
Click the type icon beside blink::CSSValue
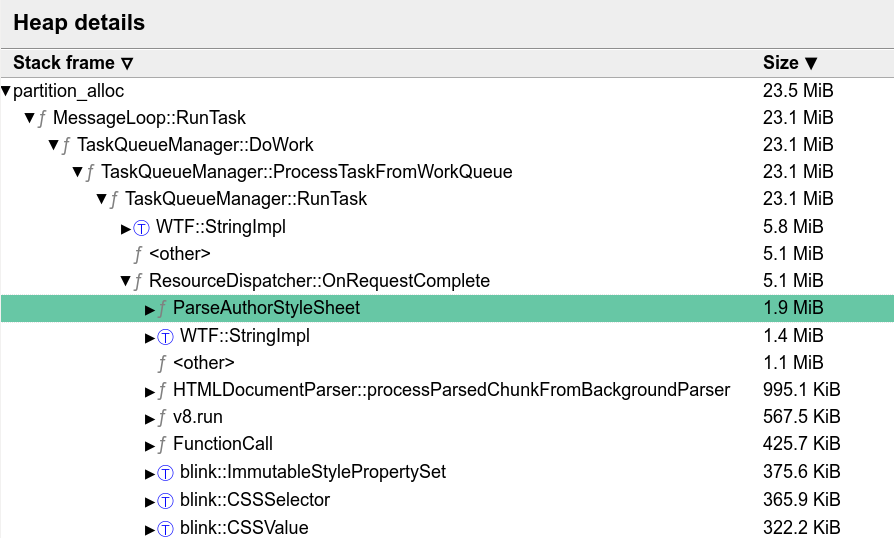pyautogui.click(x=165, y=529)
